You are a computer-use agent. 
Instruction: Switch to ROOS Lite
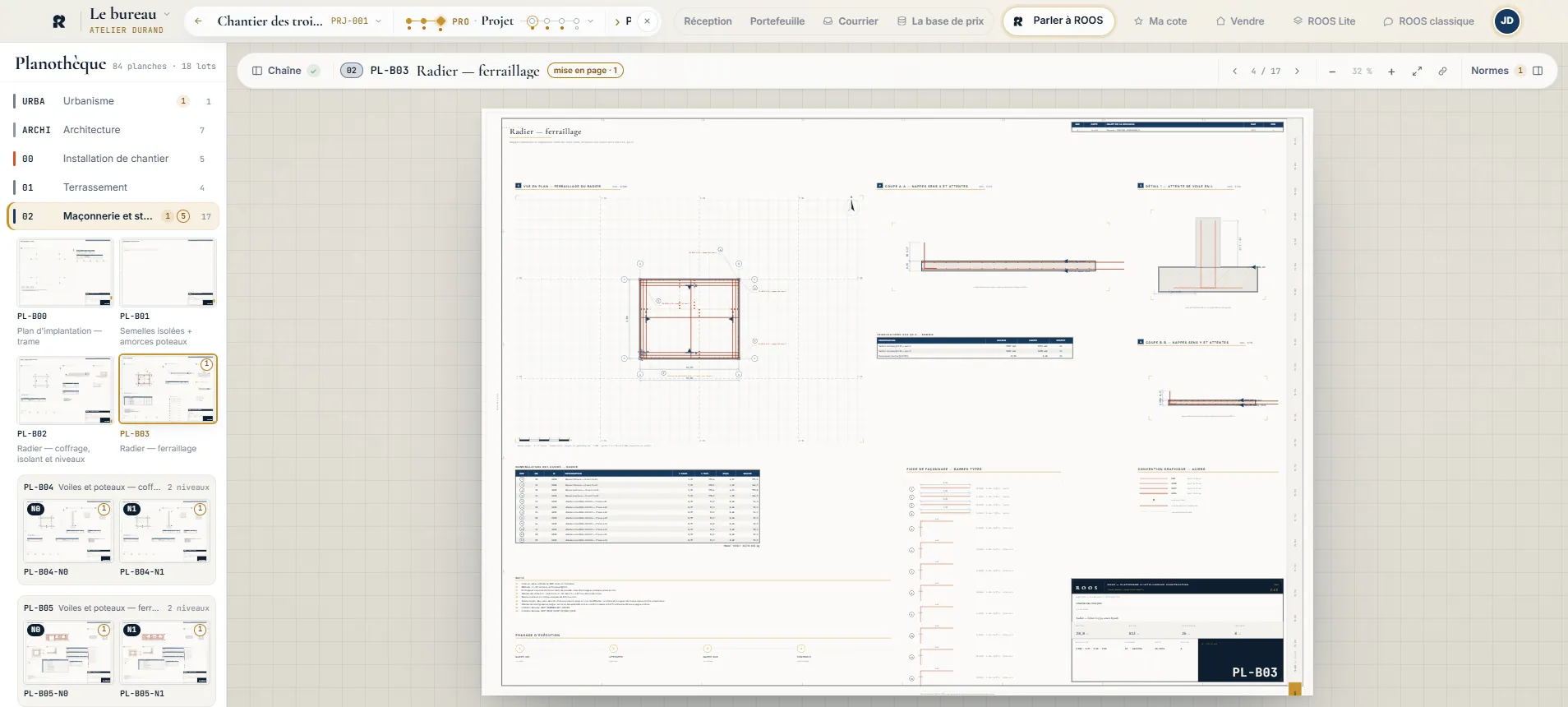(x=1324, y=21)
